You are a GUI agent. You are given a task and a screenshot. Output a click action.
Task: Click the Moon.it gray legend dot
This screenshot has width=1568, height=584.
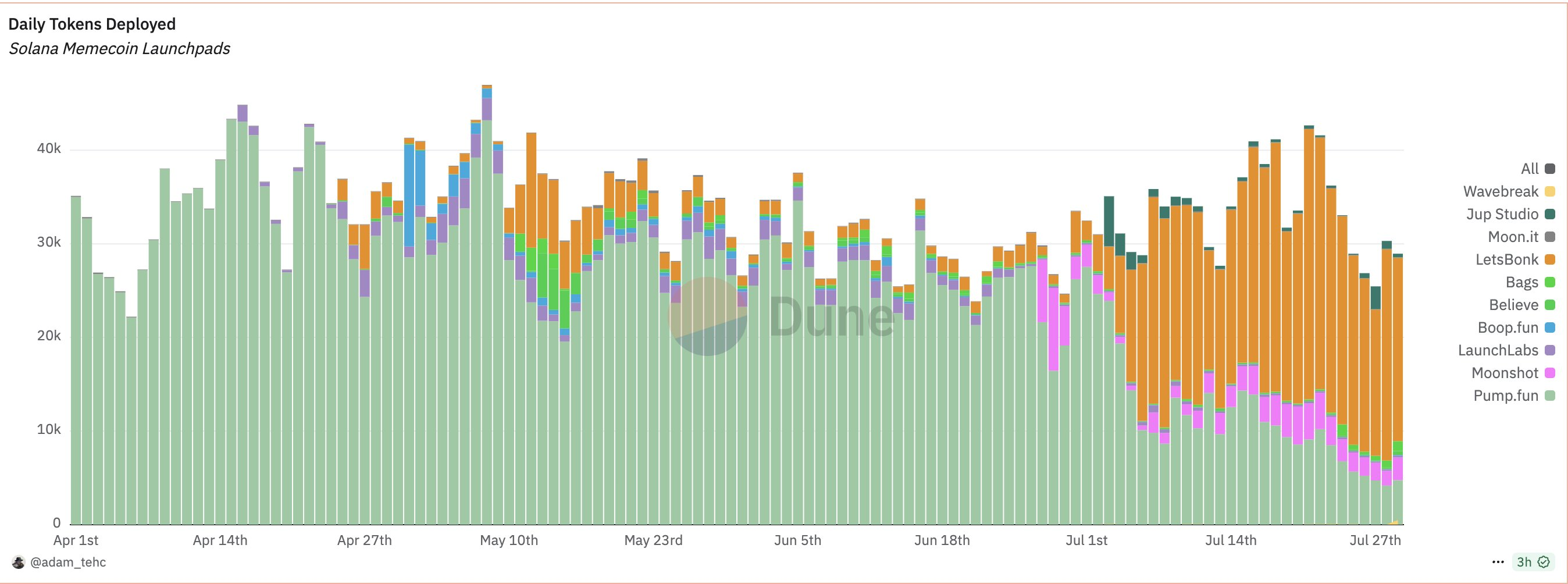[1550, 237]
